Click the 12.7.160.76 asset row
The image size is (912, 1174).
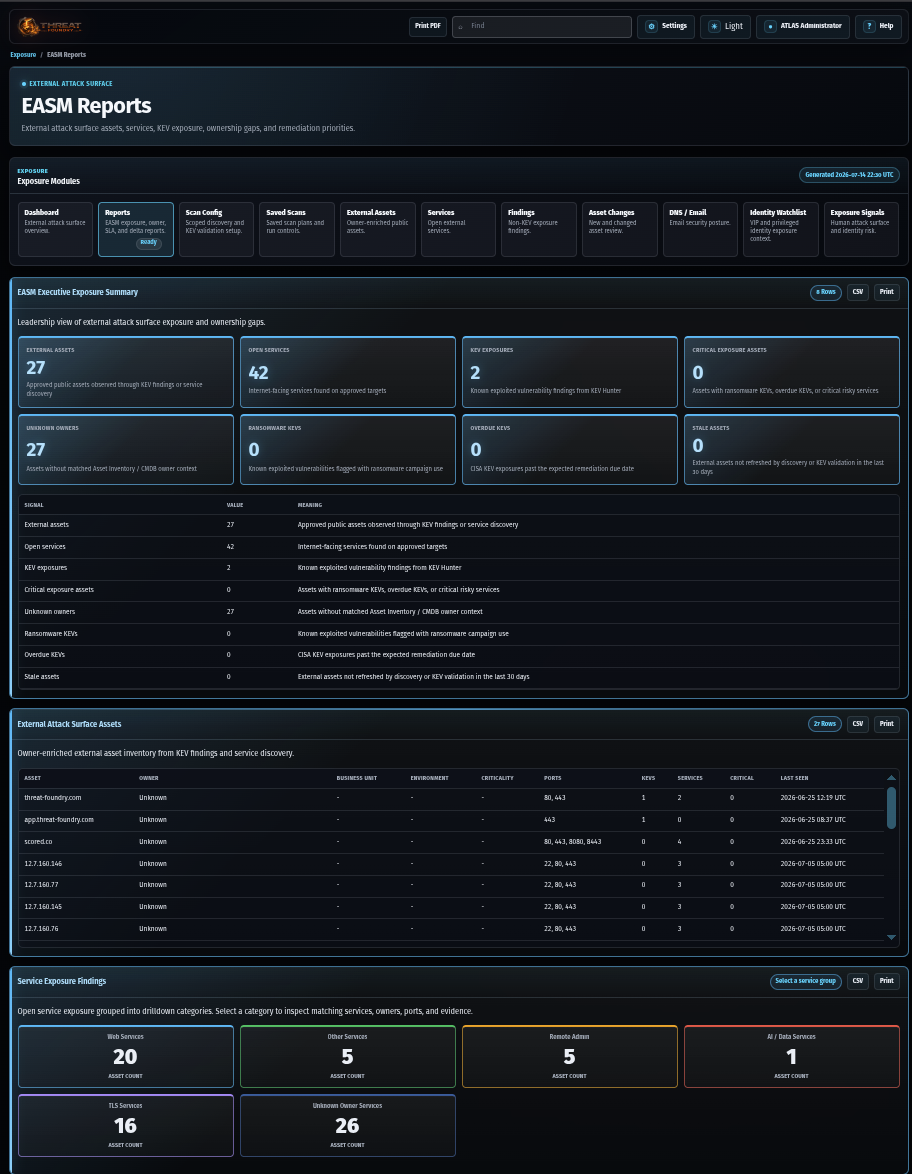451,928
